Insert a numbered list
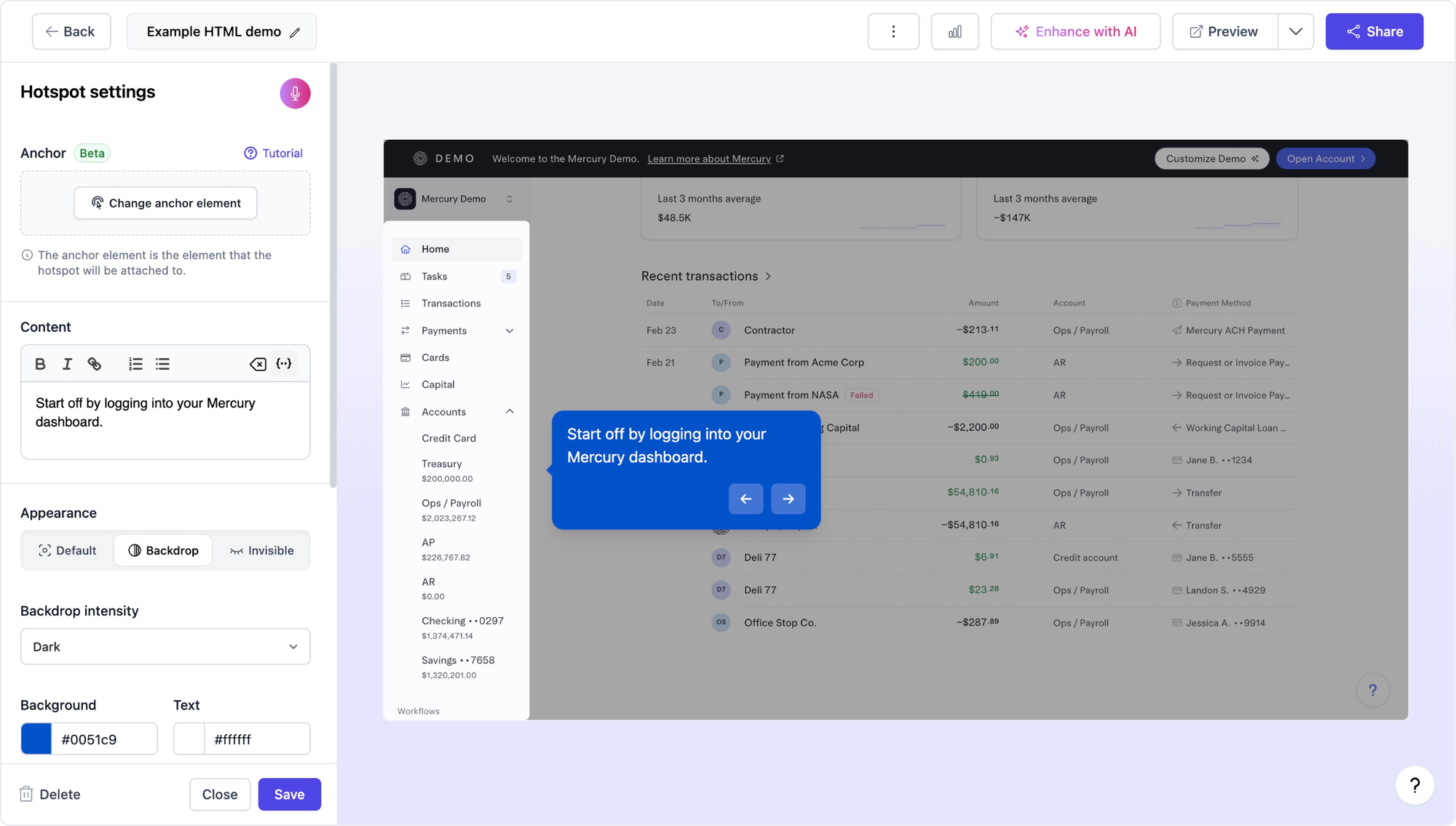Screen dimensions: 1456x826 [135, 364]
